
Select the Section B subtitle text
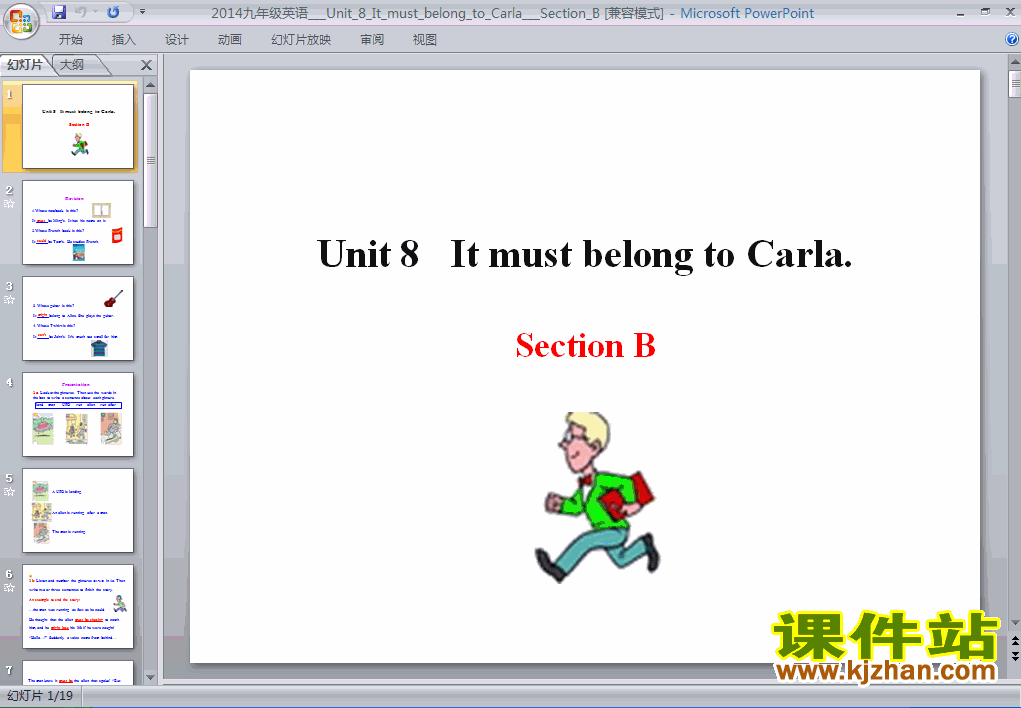pos(585,345)
